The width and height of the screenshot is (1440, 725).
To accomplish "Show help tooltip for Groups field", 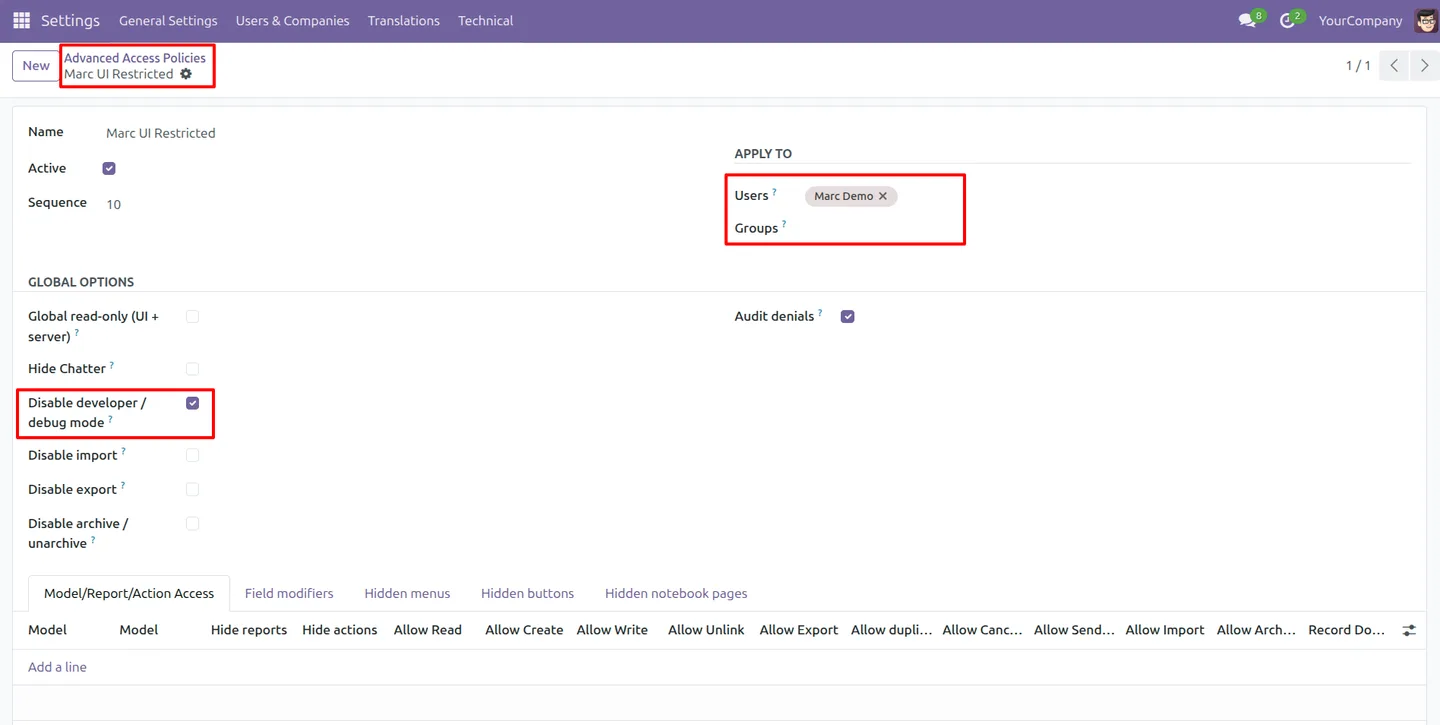I will [784, 224].
